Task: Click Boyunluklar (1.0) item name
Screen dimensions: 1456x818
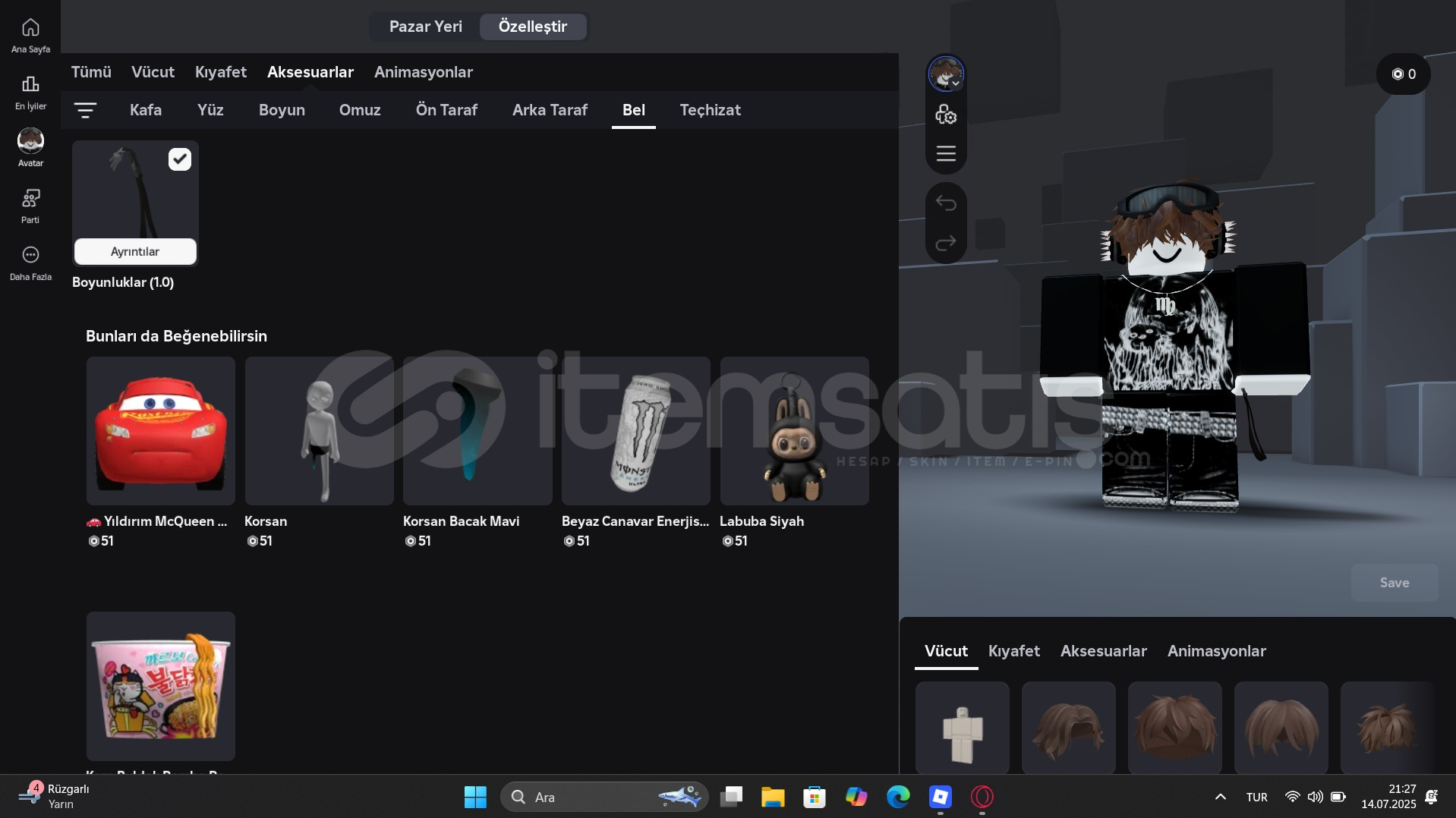Action: (123, 282)
